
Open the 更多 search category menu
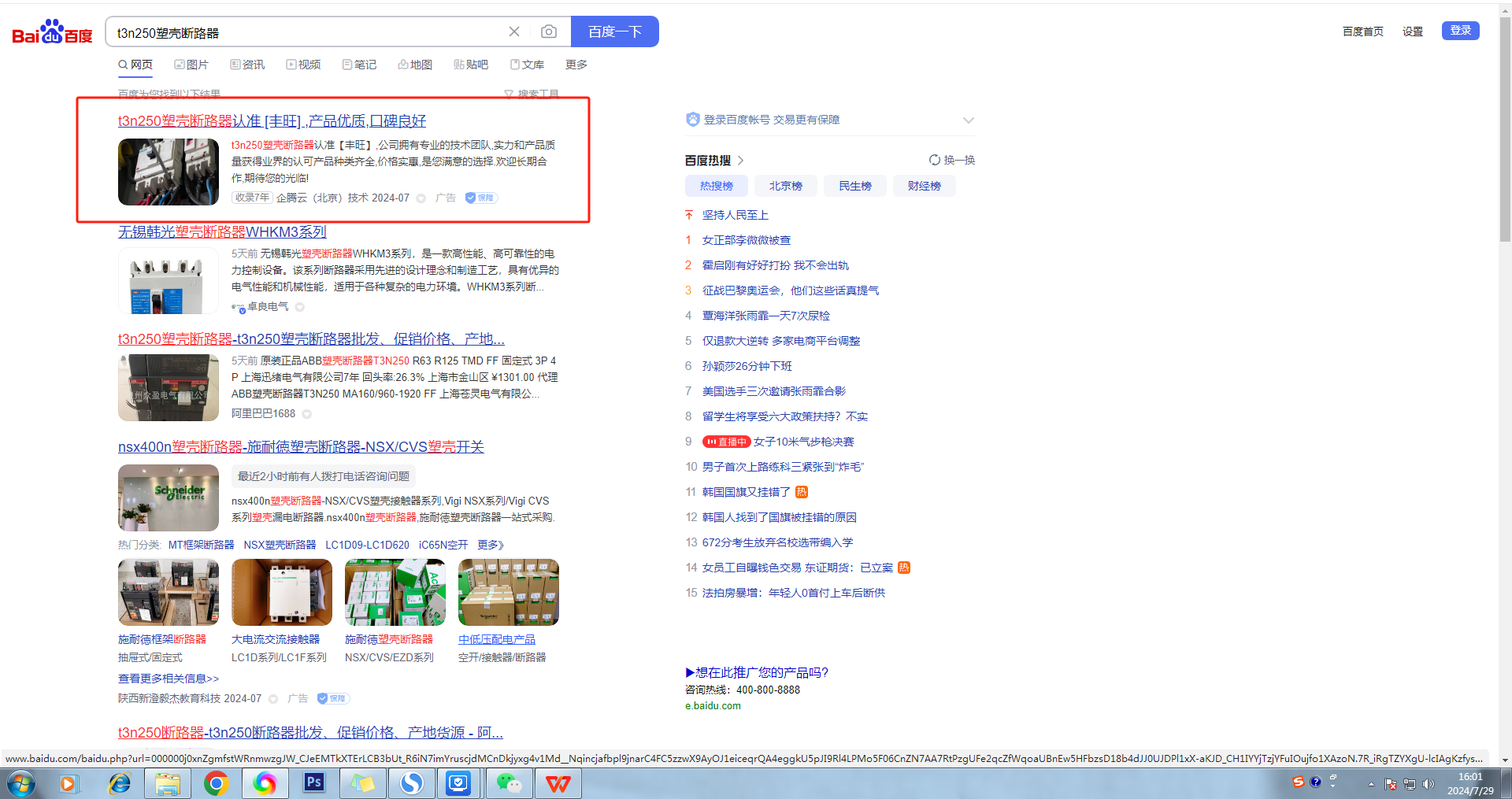coord(576,65)
